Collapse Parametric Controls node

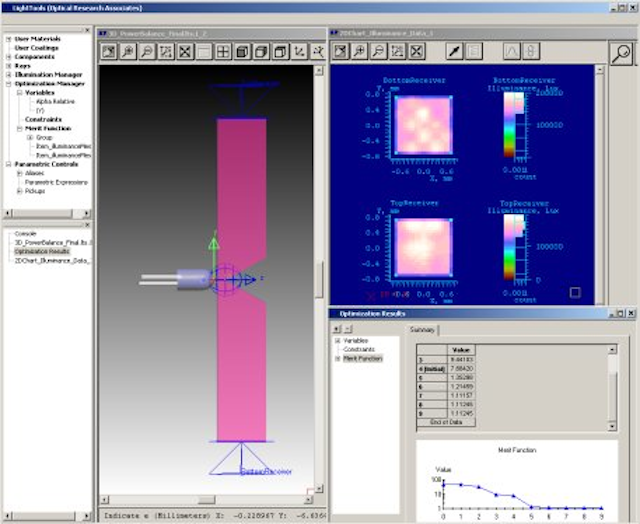[9, 164]
